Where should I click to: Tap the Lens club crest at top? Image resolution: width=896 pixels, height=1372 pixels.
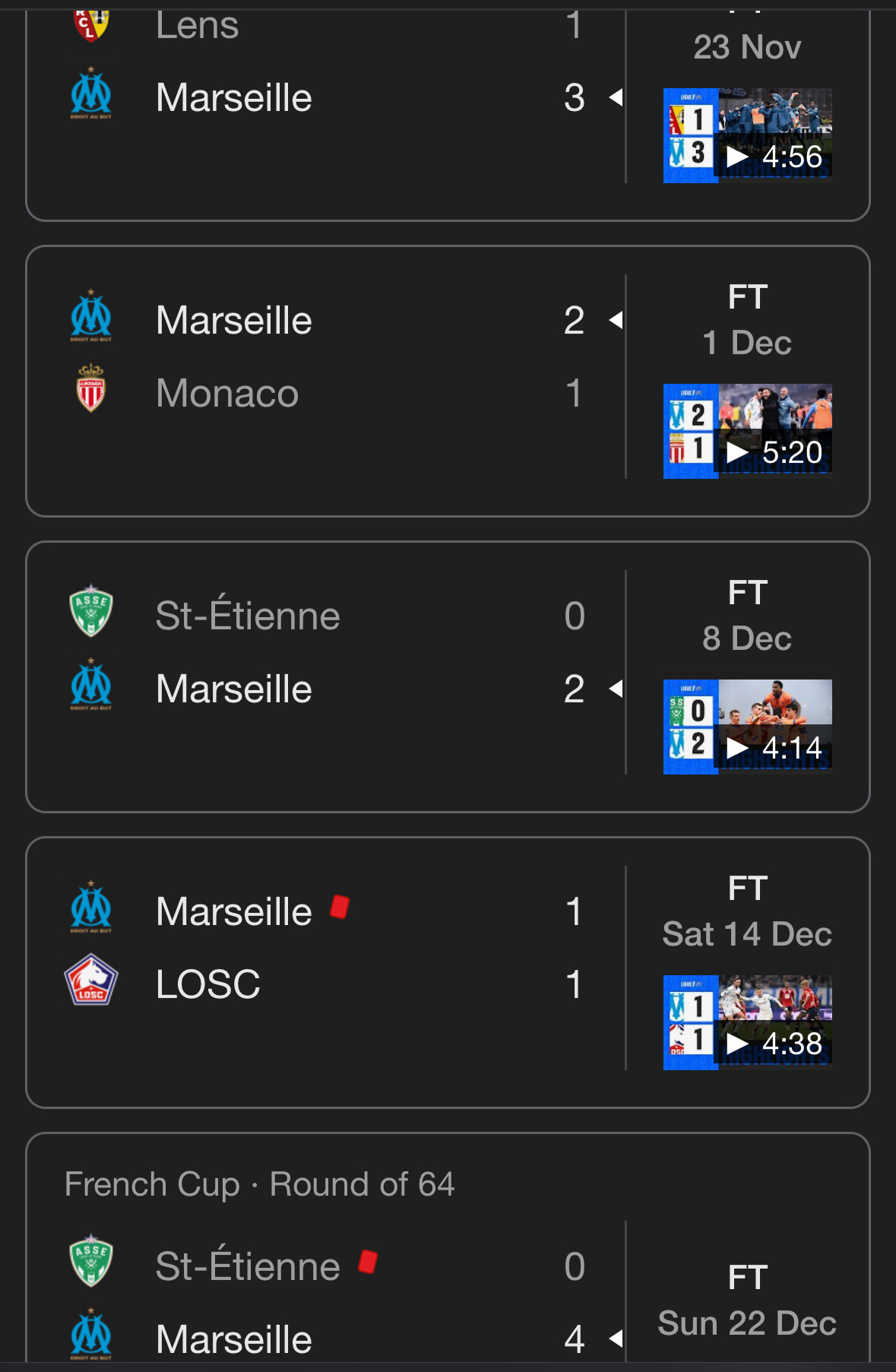click(91, 24)
